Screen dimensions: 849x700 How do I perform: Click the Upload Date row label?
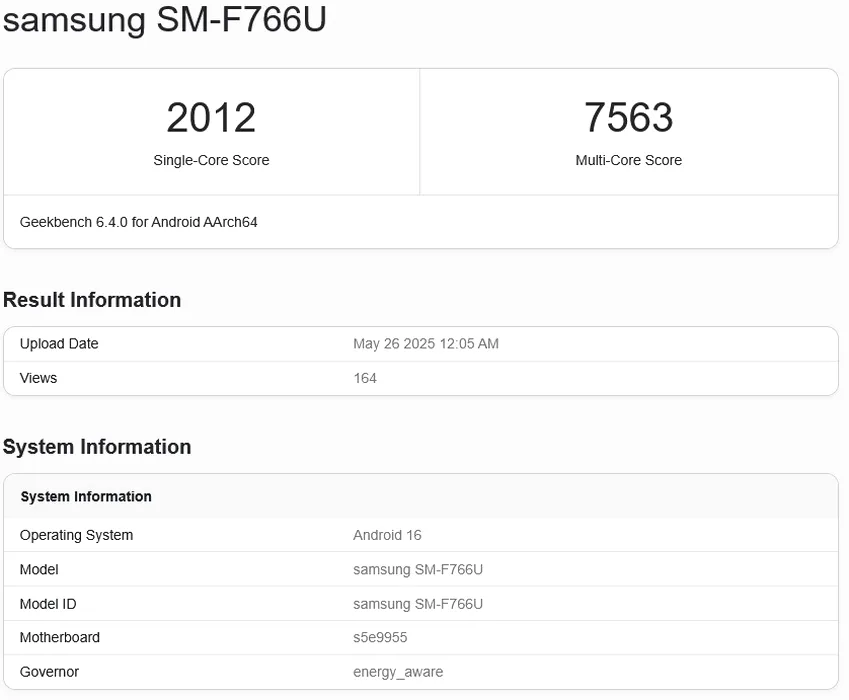pos(59,344)
